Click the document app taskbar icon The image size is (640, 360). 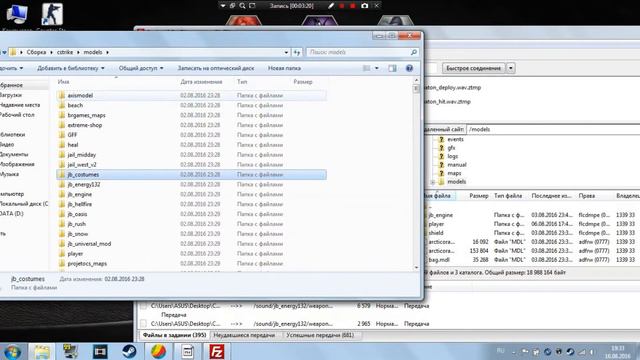point(187,351)
